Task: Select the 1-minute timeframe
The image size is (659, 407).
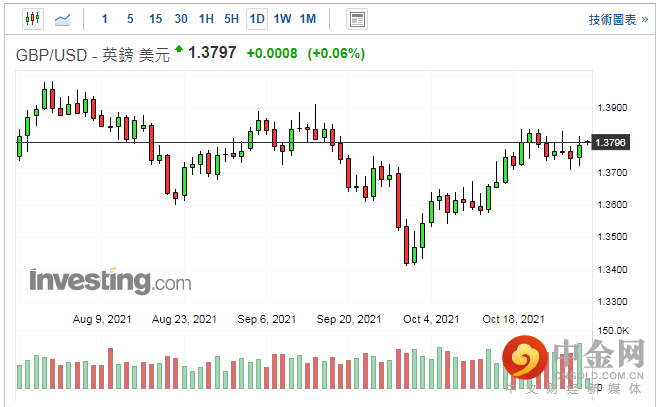Action: (x=105, y=19)
